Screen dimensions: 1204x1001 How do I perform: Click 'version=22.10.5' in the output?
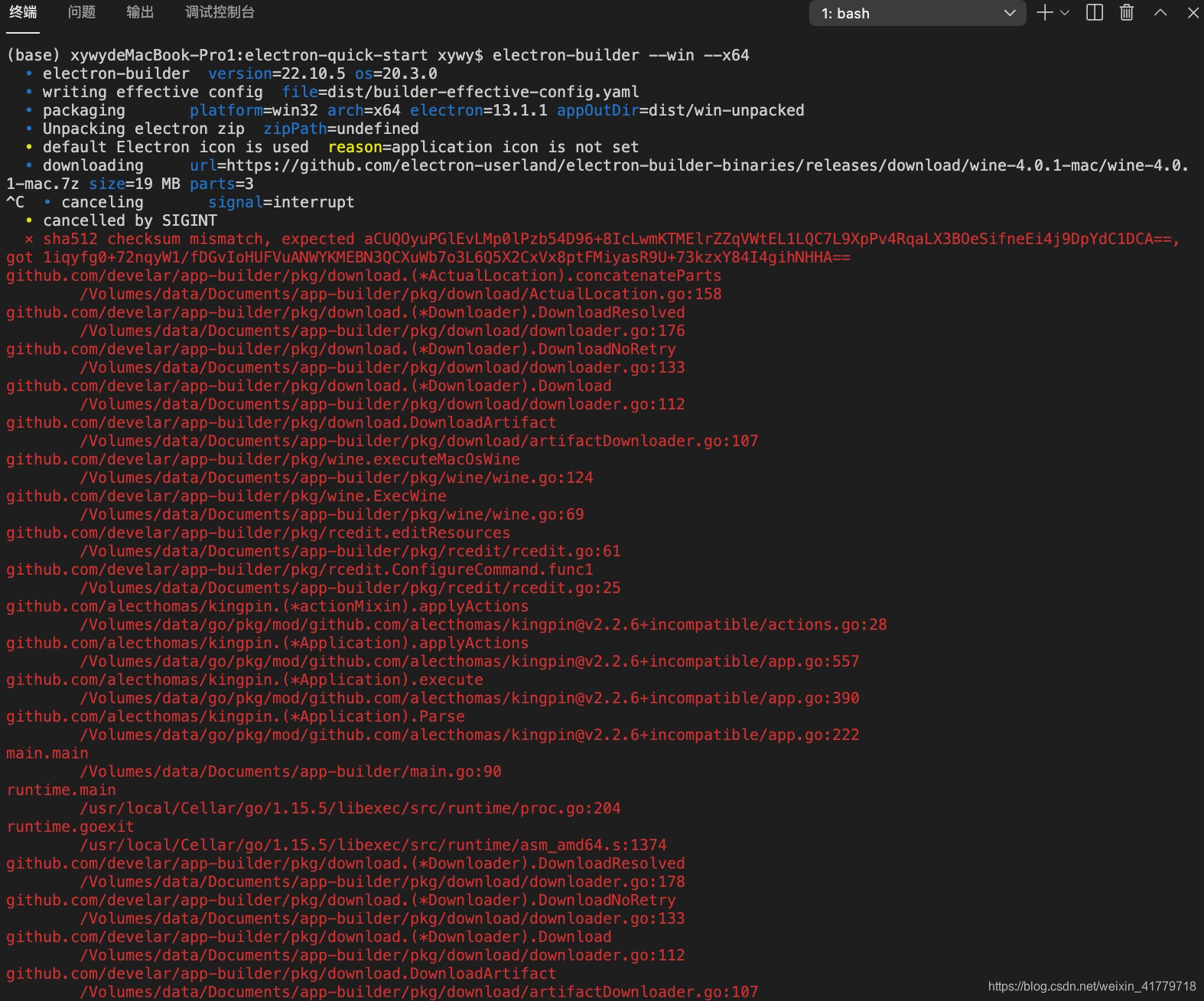[x=277, y=73]
